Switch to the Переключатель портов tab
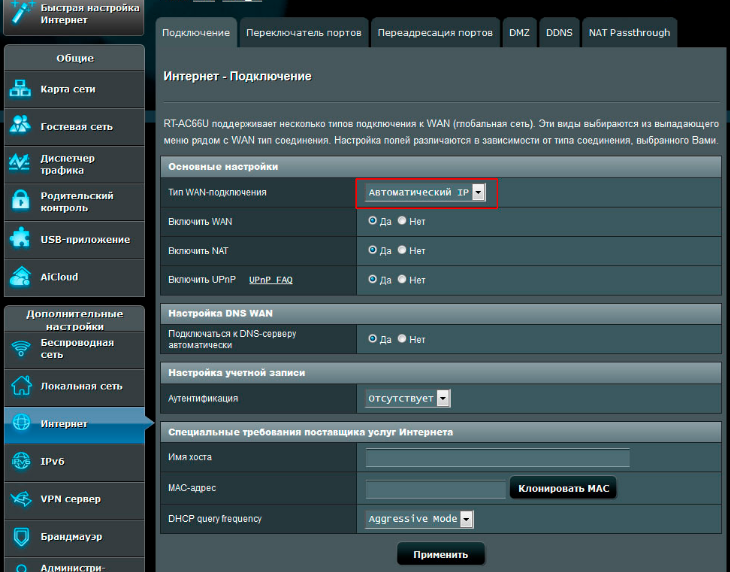 pyautogui.click(x=304, y=33)
